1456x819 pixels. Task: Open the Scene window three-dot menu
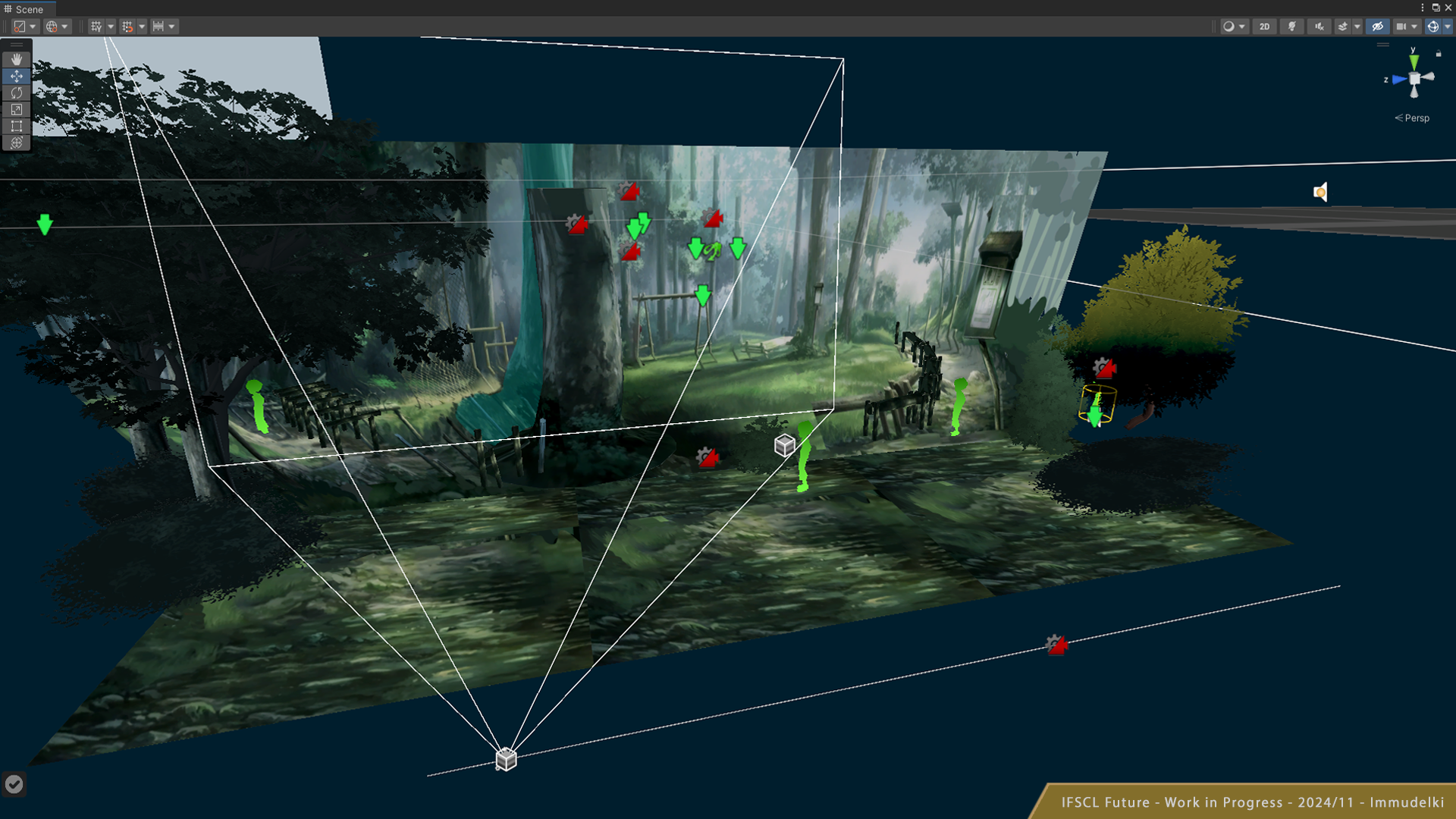[x=1423, y=8]
